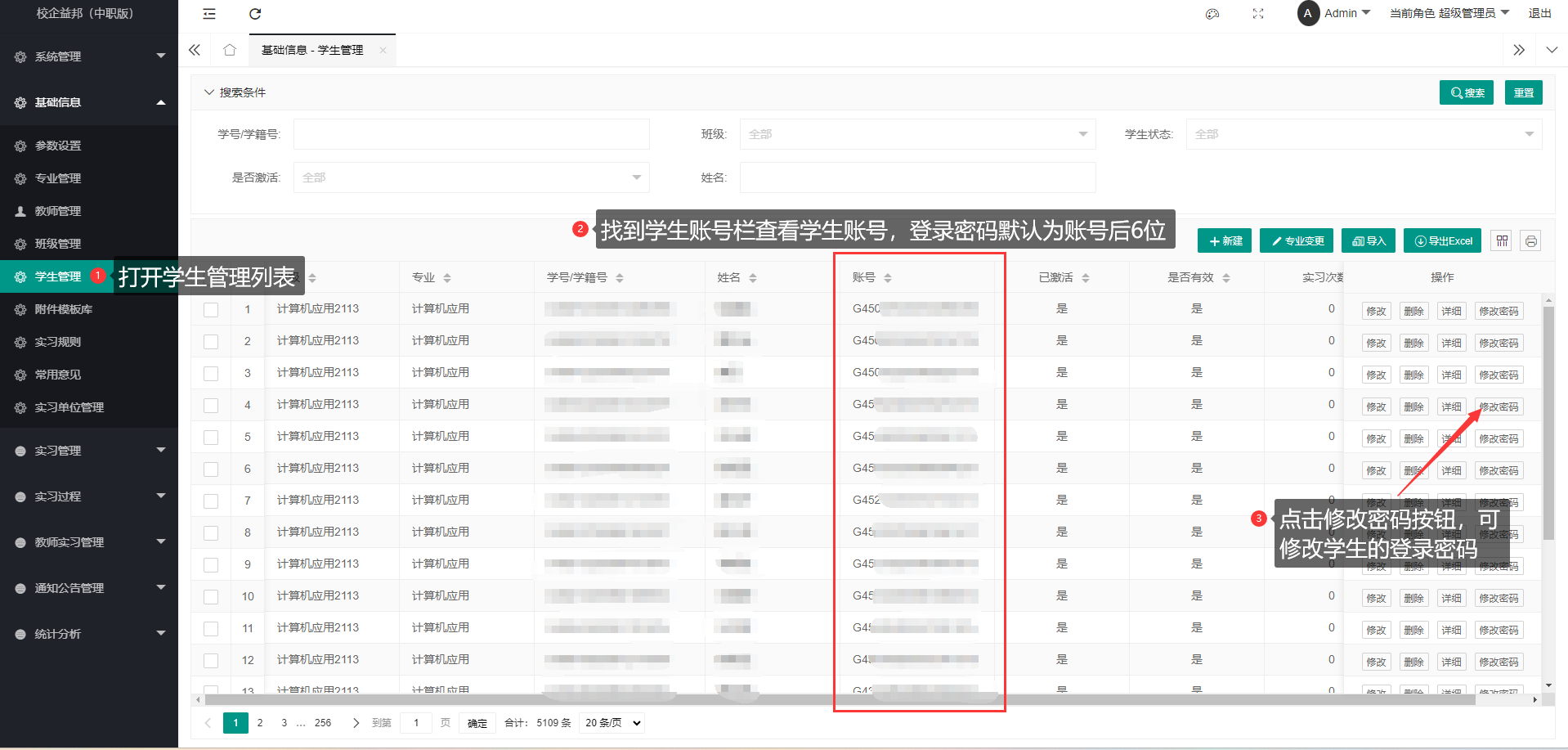Expand the 实习管理 sidebar menu

coord(88,451)
